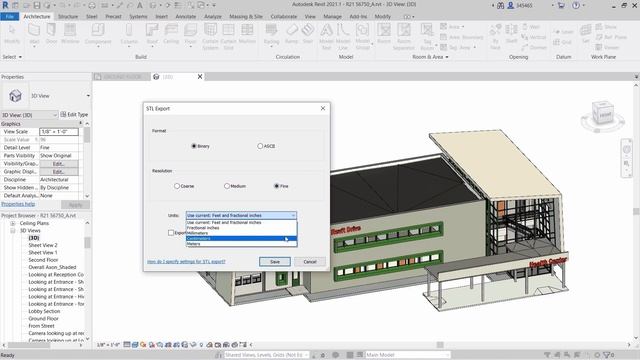Click the Shaft opening tool
This screenshot has width=640, height=360.
(511, 33)
